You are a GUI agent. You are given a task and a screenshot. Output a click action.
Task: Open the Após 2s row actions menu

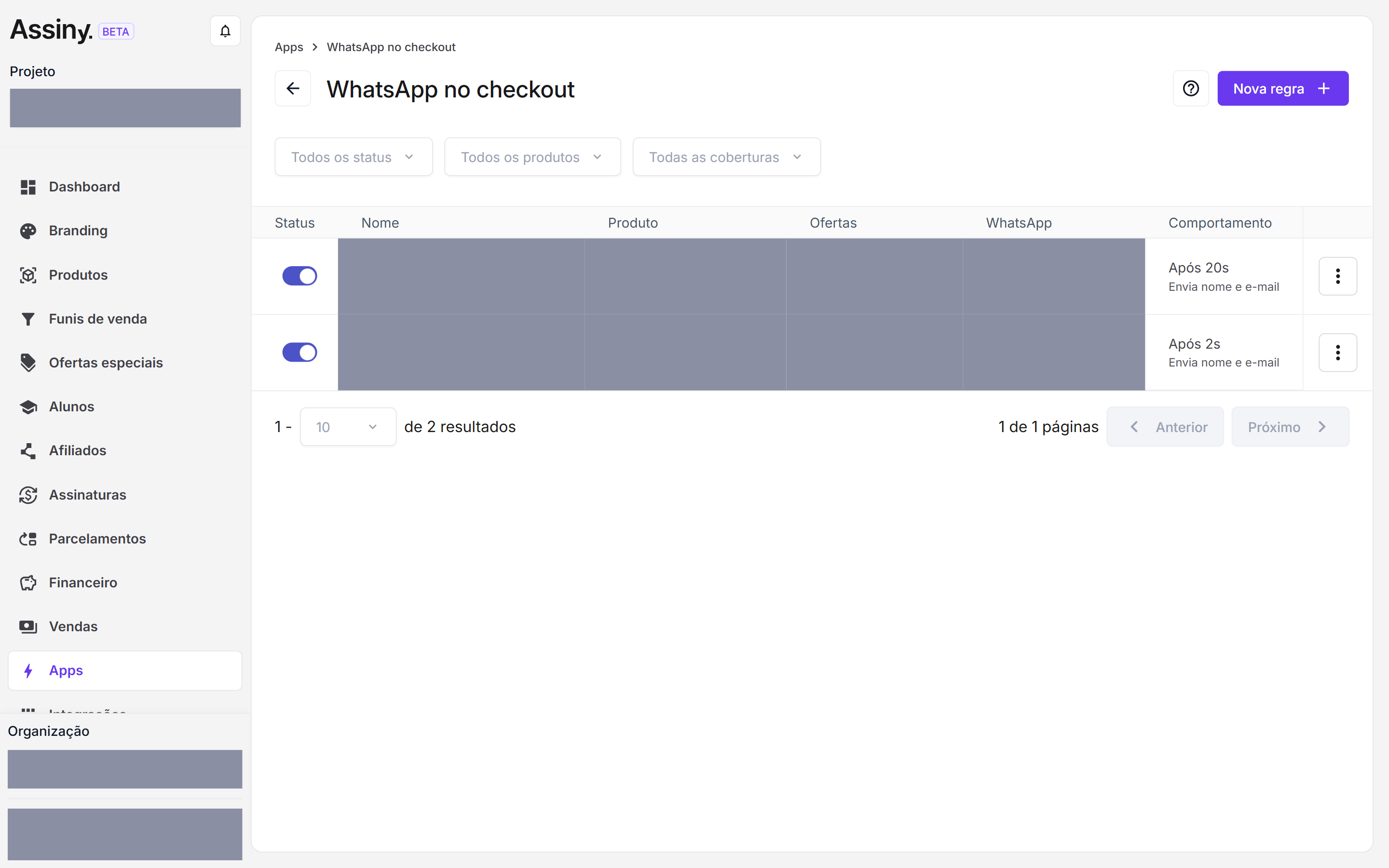tap(1337, 353)
